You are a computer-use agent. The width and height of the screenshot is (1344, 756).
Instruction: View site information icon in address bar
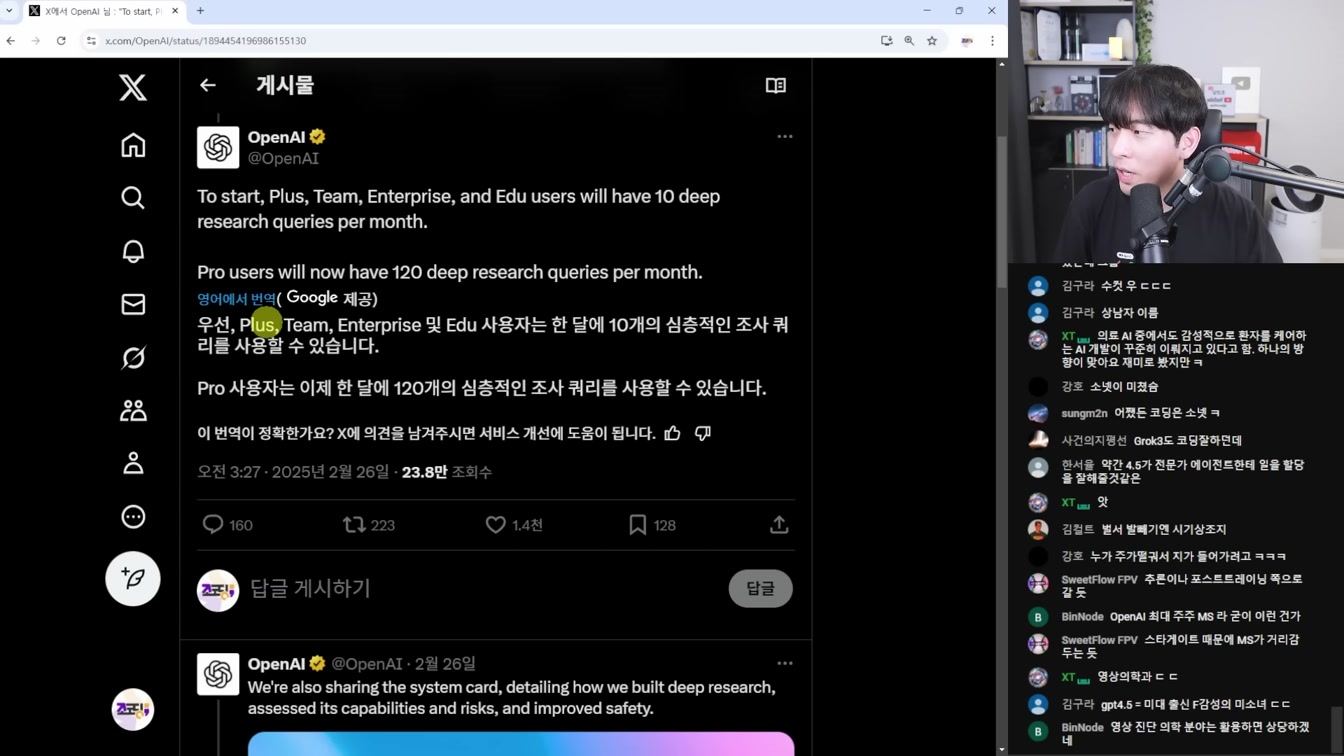click(x=91, y=41)
